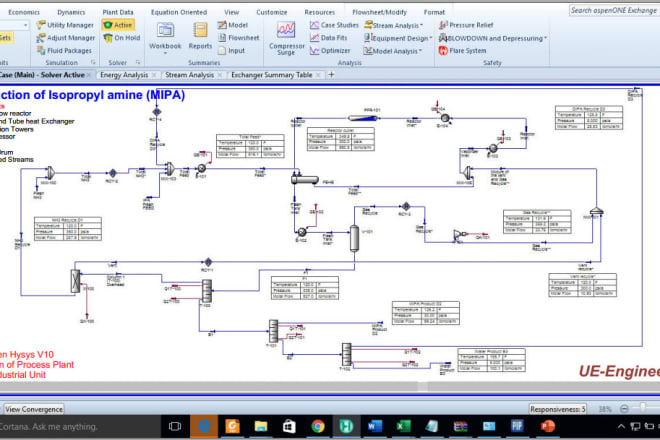Open Data Fits

(329, 38)
